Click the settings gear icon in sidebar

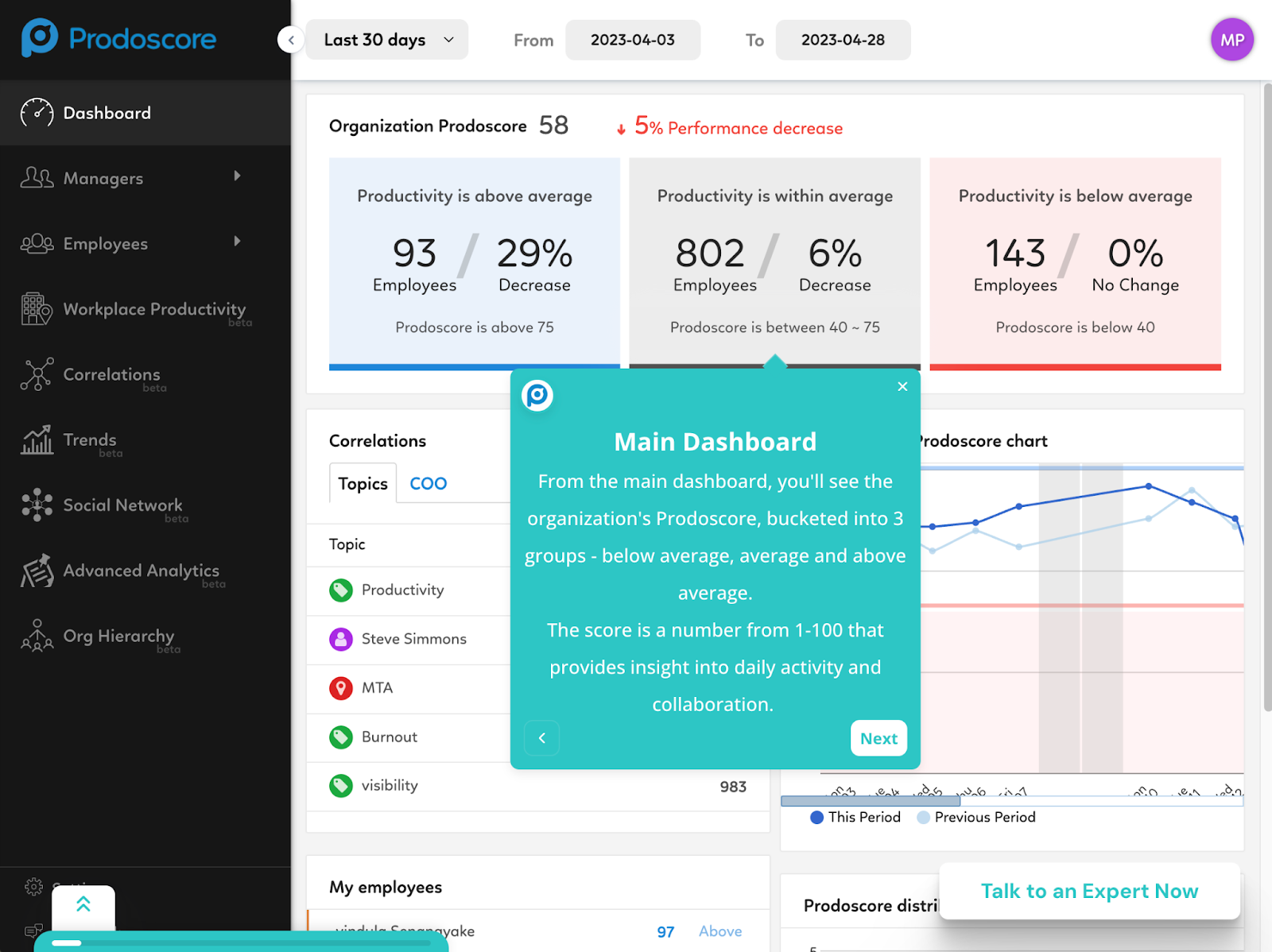click(33, 886)
